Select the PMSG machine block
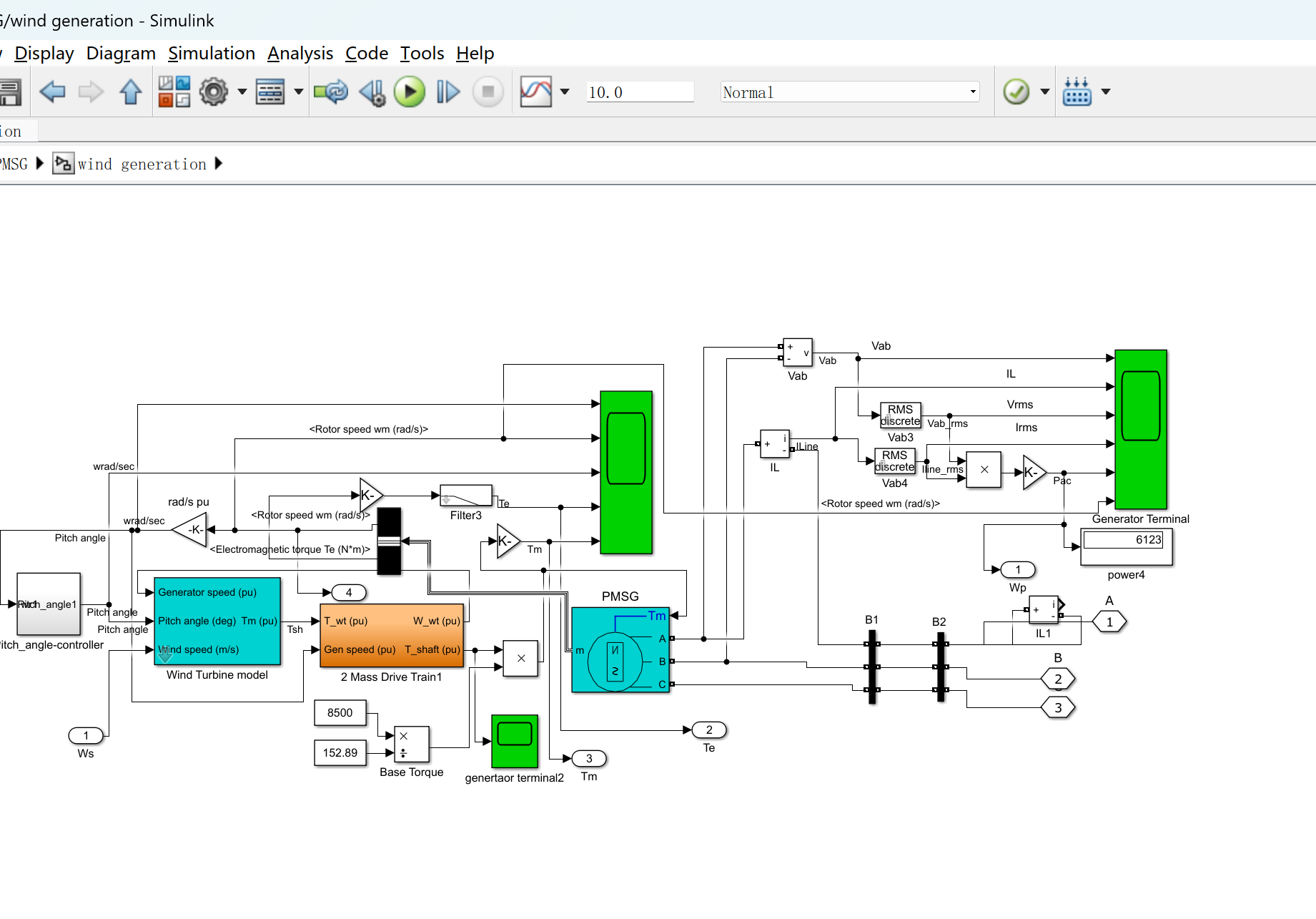The width and height of the screenshot is (1316, 919). pos(620,649)
